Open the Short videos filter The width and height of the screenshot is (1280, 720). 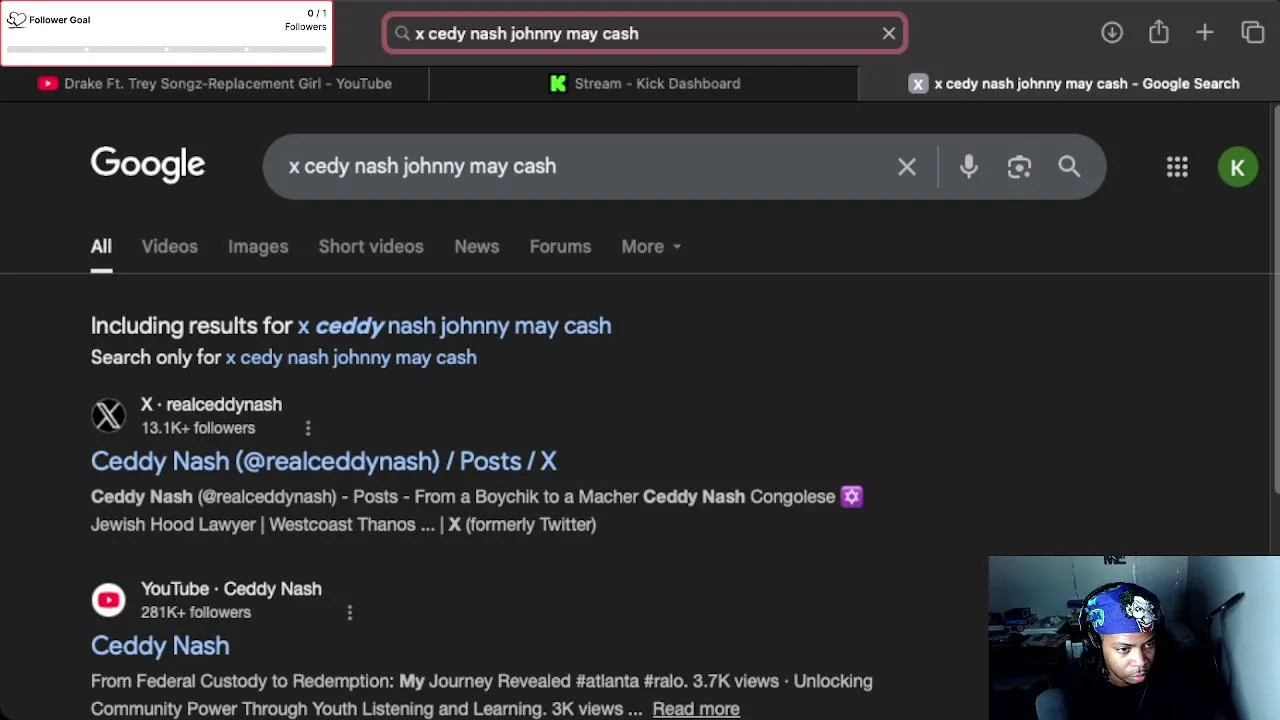371,247
